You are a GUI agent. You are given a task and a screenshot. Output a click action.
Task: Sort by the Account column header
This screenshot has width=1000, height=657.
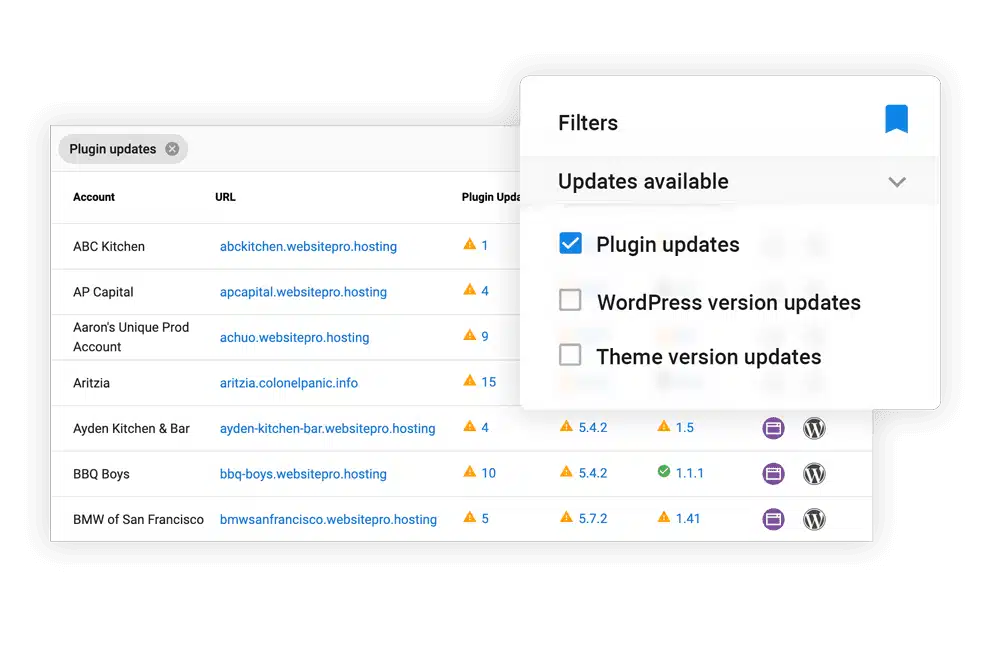pyautogui.click(x=94, y=197)
